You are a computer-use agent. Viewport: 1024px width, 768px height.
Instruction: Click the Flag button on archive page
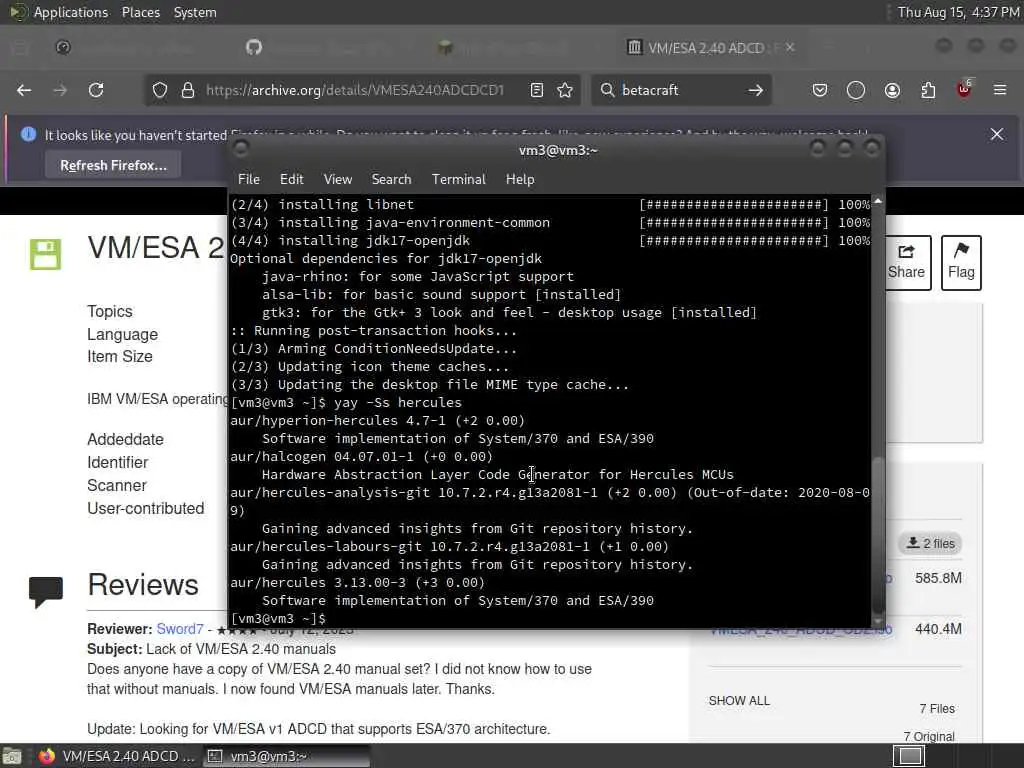(961, 263)
